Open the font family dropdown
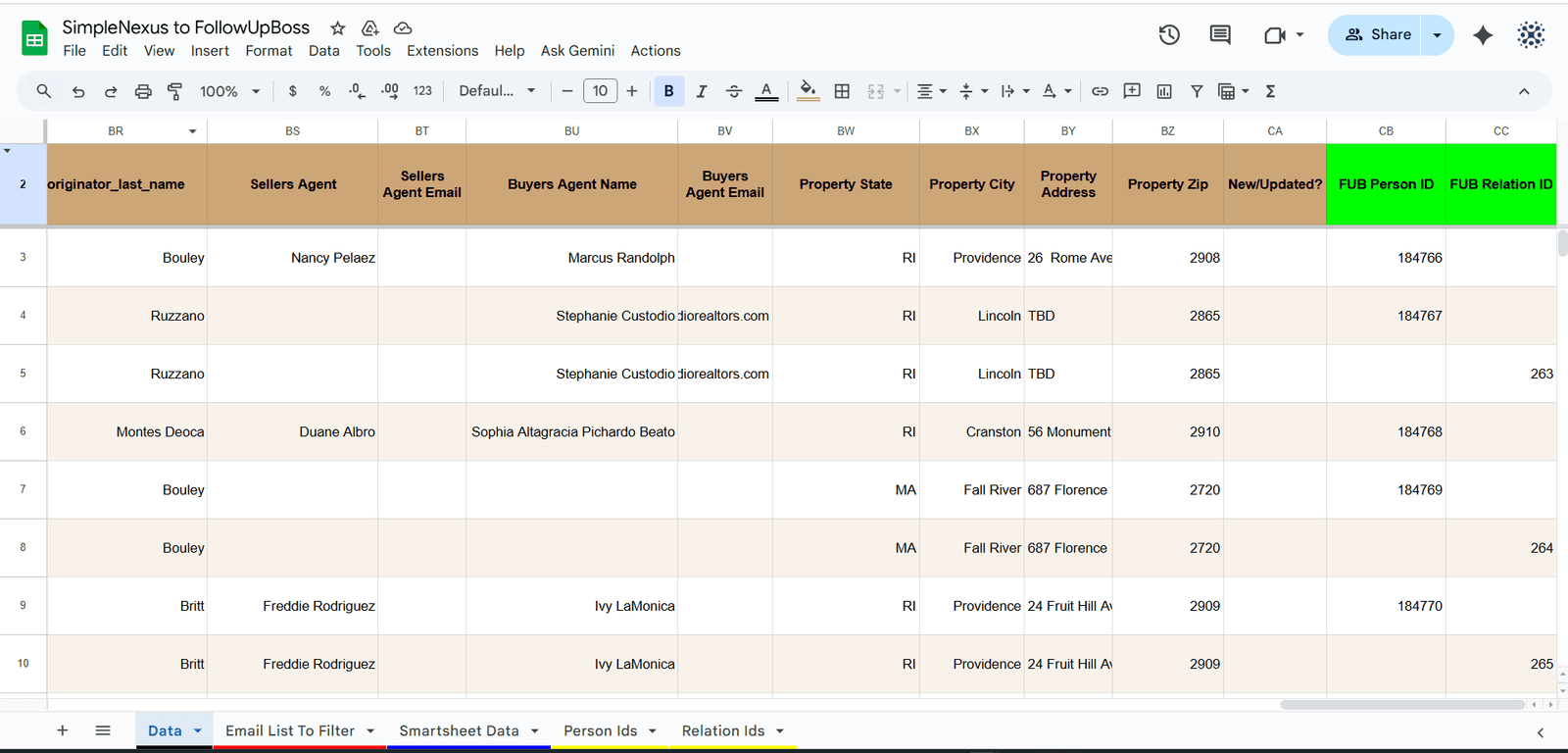1568x753 pixels. (x=497, y=91)
